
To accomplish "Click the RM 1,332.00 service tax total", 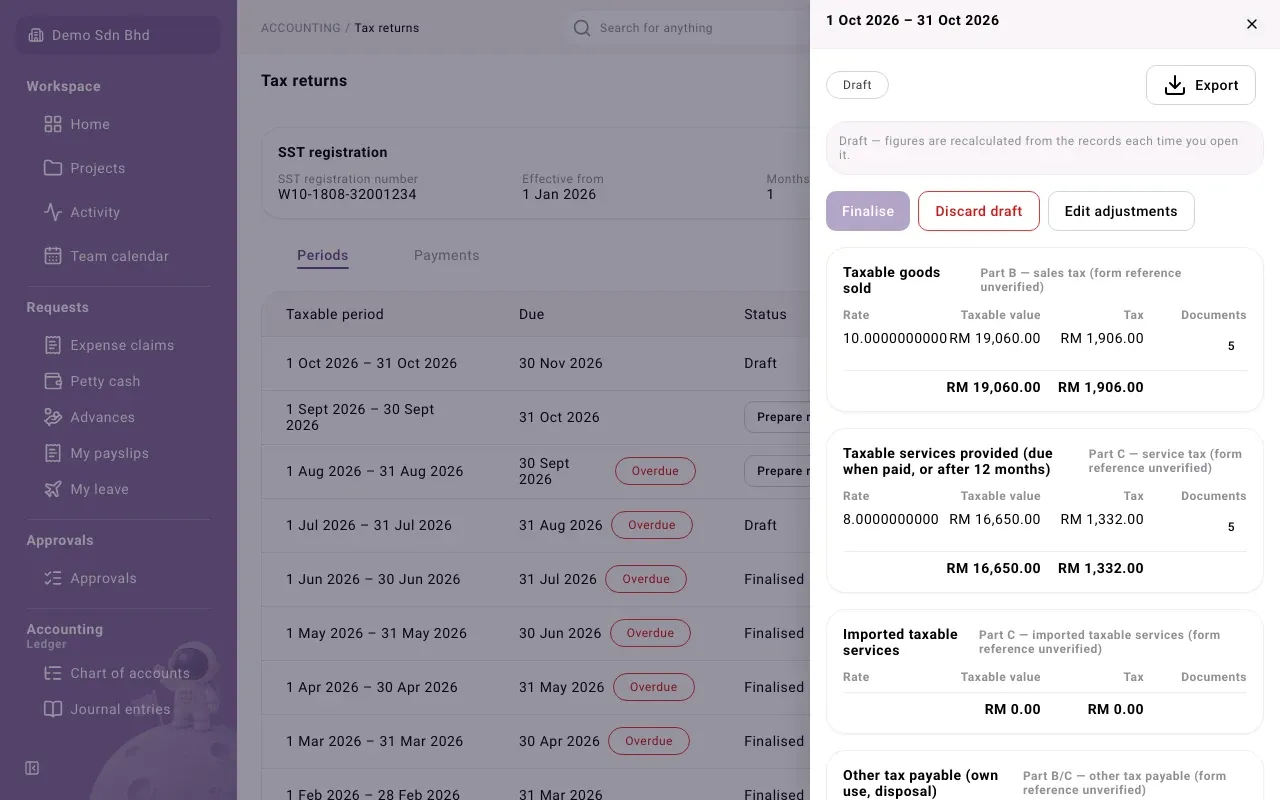I will 1100,568.
